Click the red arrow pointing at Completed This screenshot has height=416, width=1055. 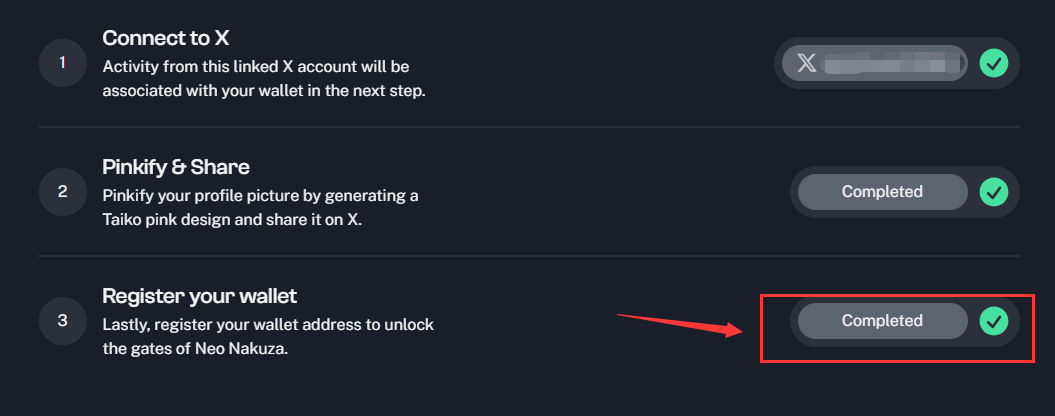(680, 324)
